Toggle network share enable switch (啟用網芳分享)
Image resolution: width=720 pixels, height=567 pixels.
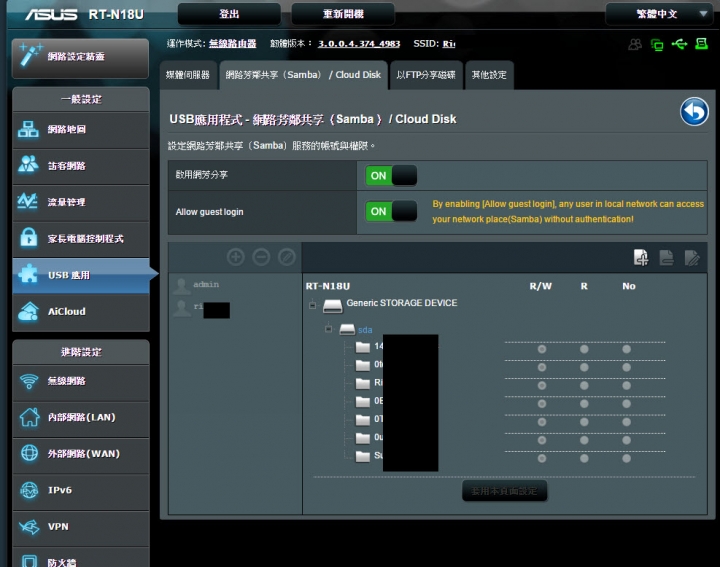click(391, 175)
